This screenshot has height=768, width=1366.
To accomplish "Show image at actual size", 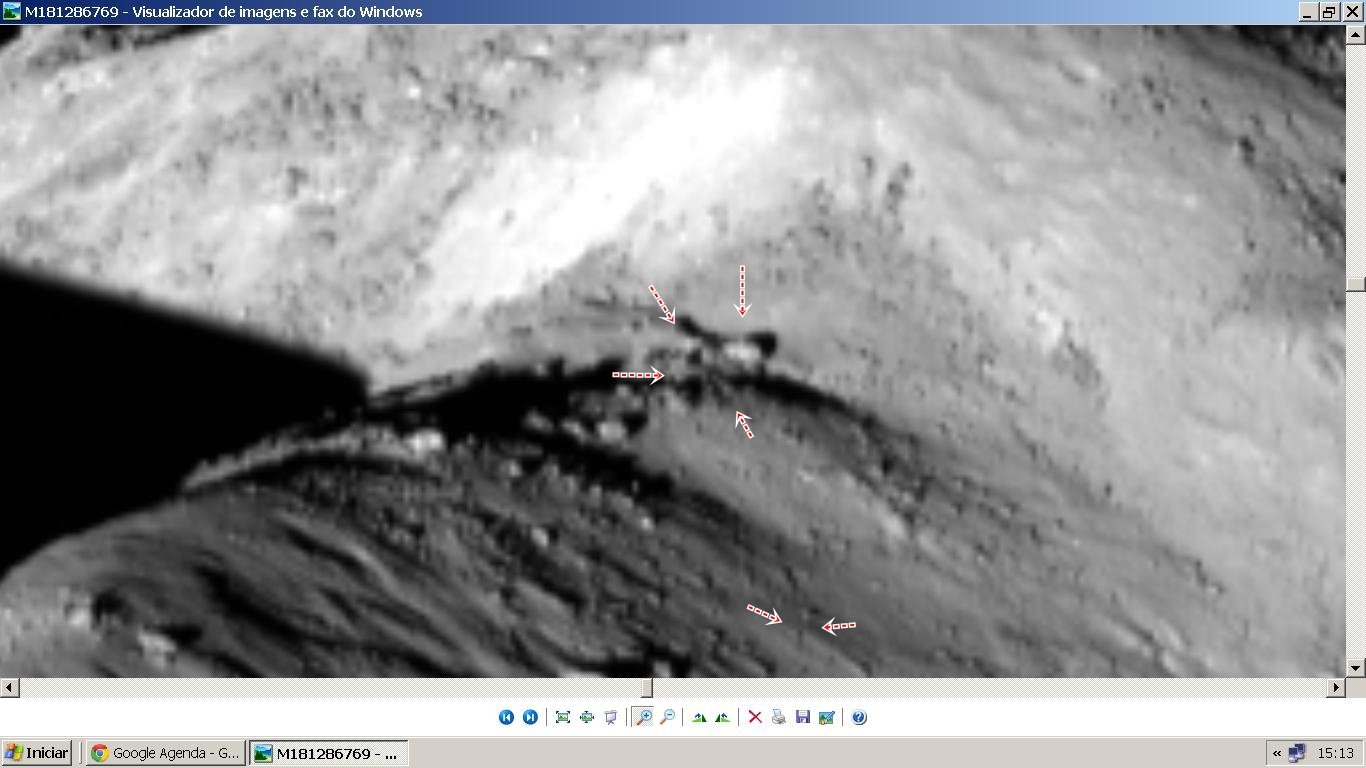I will tap(587, 717).
